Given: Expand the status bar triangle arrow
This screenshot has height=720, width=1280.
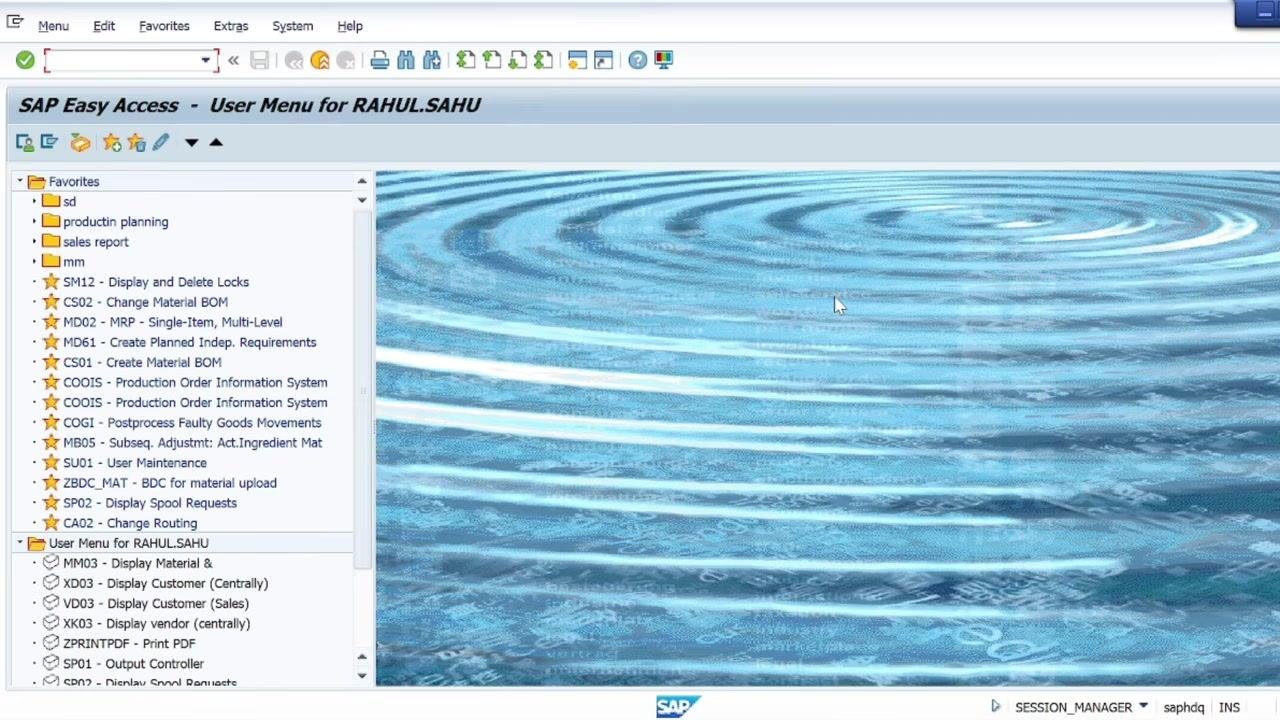Looking at the screenshot, I should [995, 707].
